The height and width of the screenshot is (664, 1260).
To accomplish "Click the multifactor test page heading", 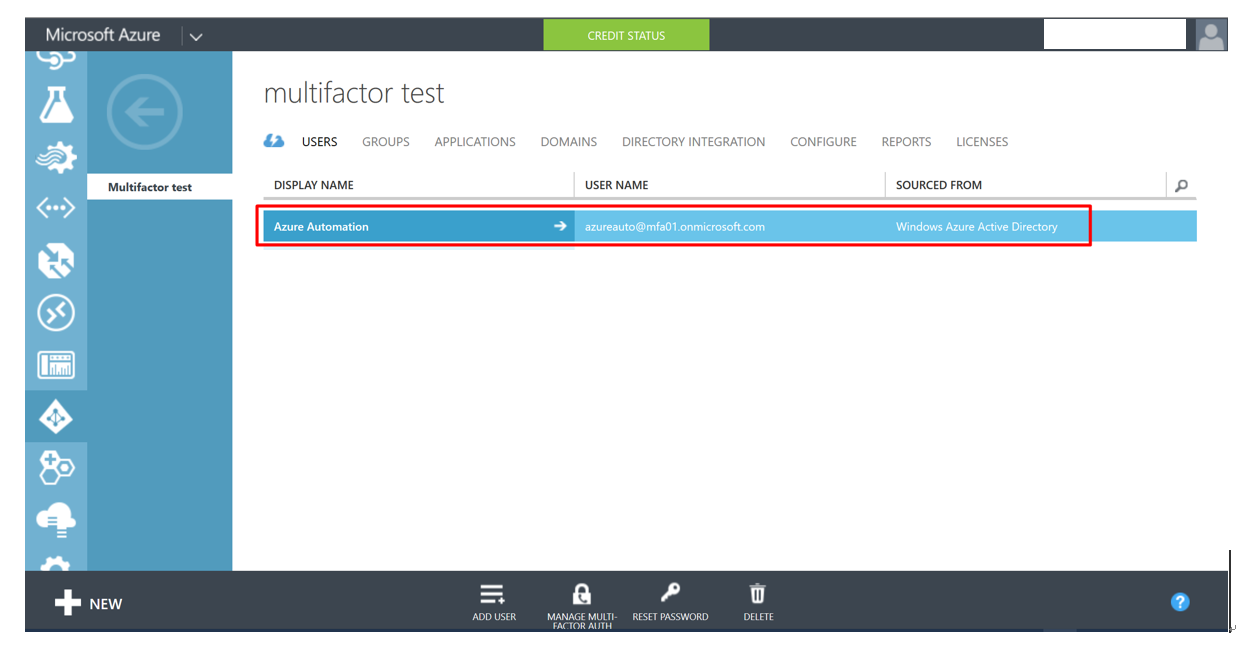I will pyautogui.click(x=354, y=94).
